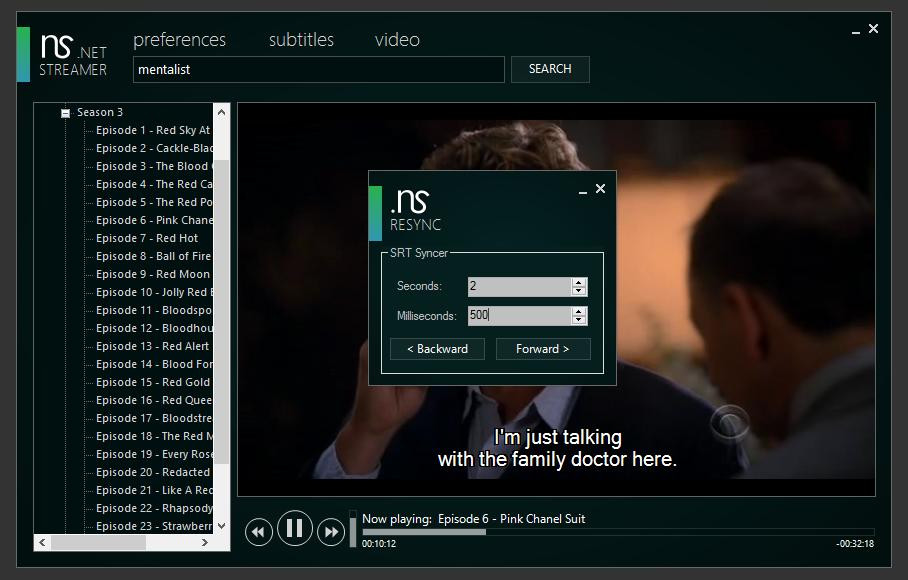Shift subtitles with < Backward button
The image size is (908, 580).
click(x=437, y=349)
